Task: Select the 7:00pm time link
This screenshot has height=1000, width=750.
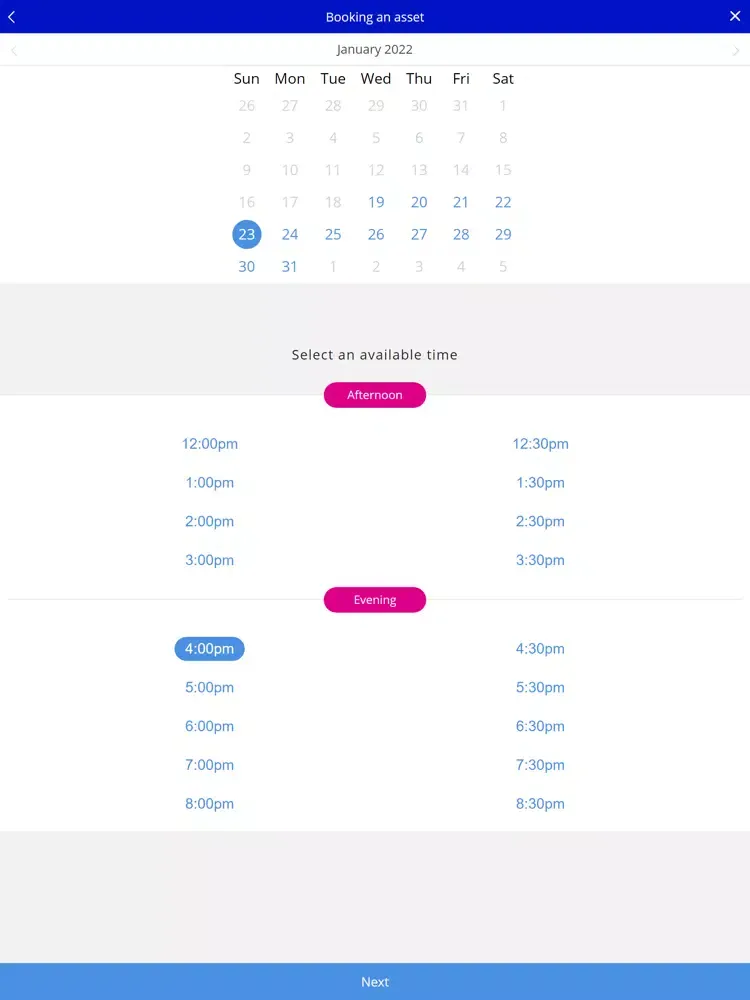Action: (210, 765)
